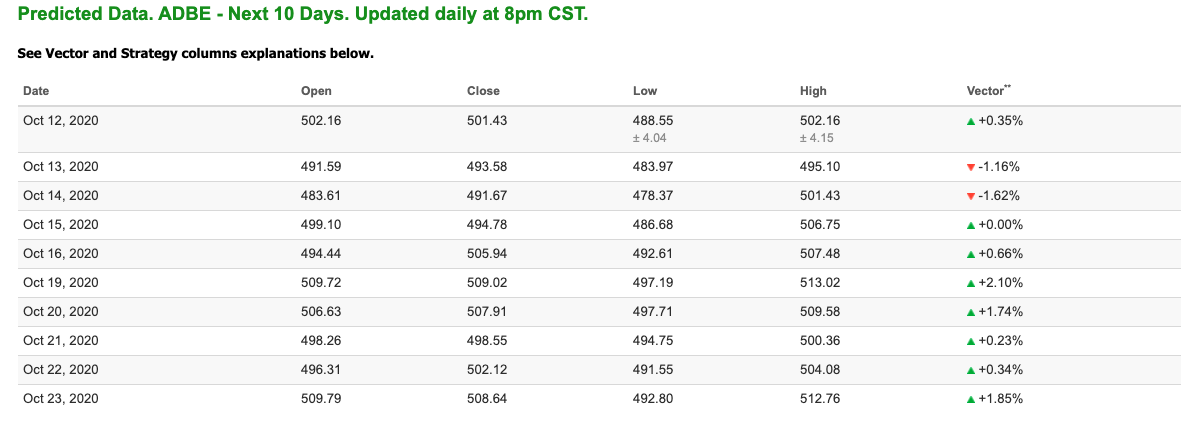
Task: Click green up arrow for Oct 12 vector
Action: [970, 120]
